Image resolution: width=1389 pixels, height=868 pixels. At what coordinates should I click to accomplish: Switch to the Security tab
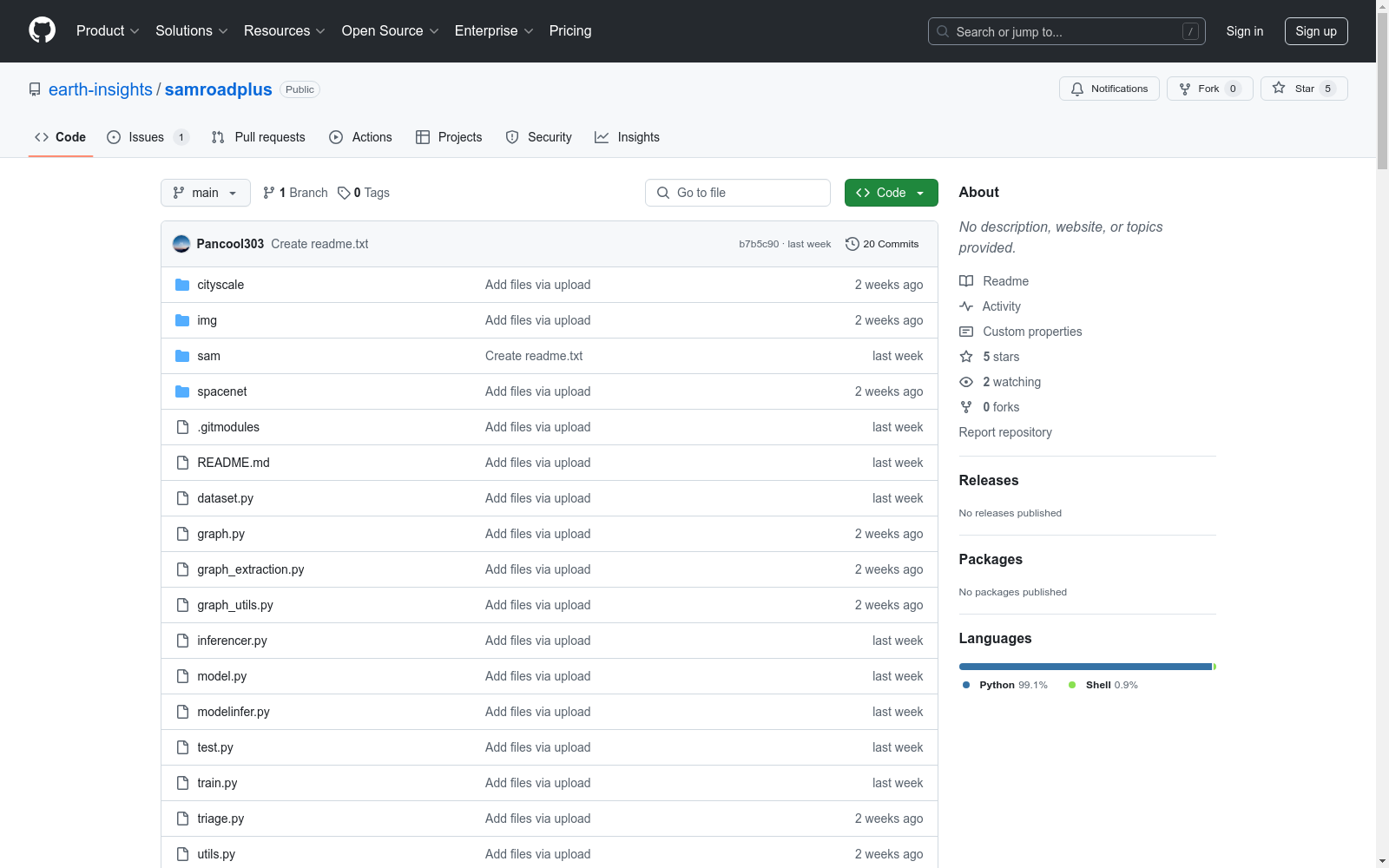click(x=539, y=137)
